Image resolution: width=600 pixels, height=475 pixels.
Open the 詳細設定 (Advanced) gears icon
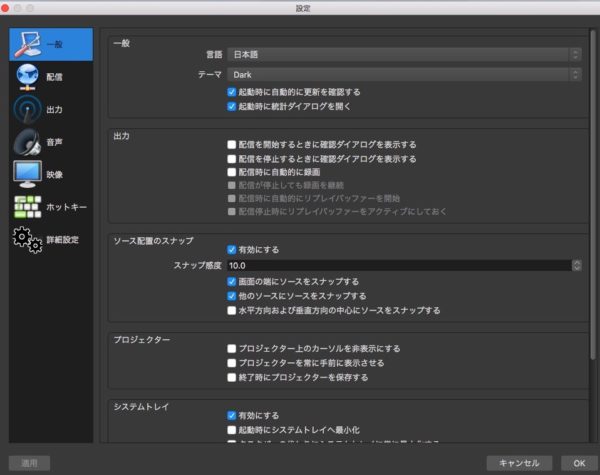27,240
